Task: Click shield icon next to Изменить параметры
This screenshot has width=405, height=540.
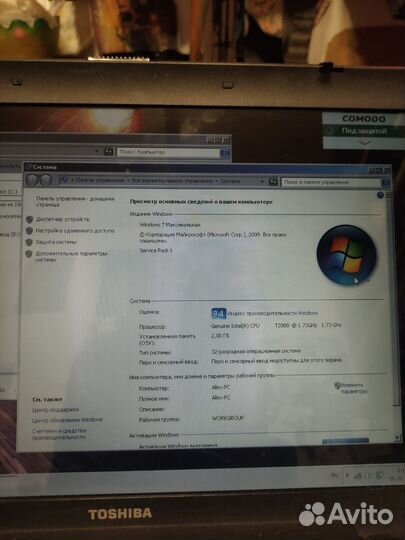Action: (x=338, y=386)
